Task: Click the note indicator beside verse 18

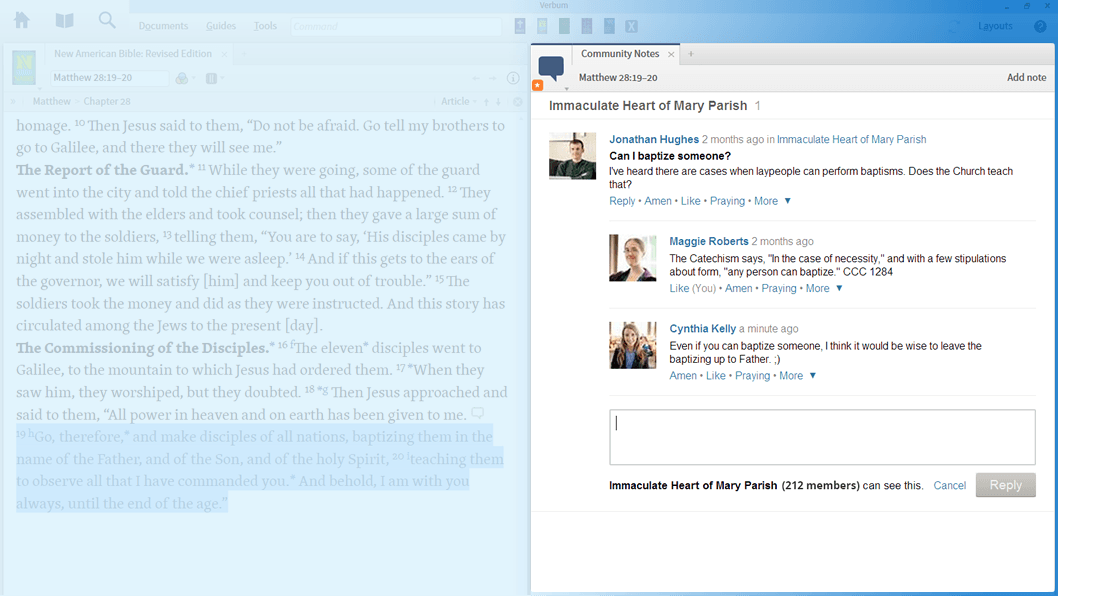Action: pyautogui.click(x=478, y=412)
